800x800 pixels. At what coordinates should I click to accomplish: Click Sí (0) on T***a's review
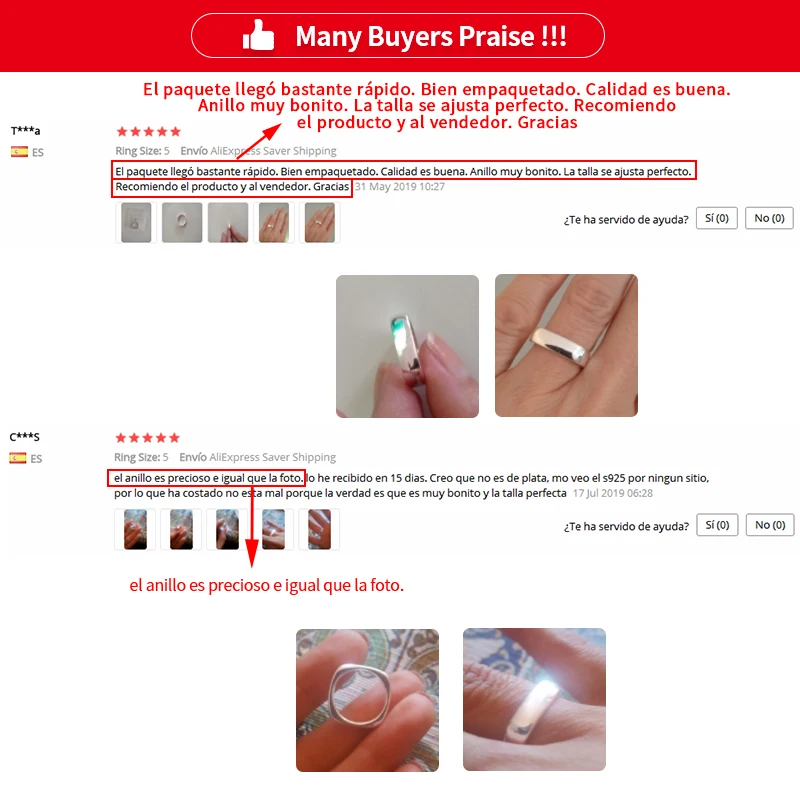pyautogui.click(x=716, y=218)
